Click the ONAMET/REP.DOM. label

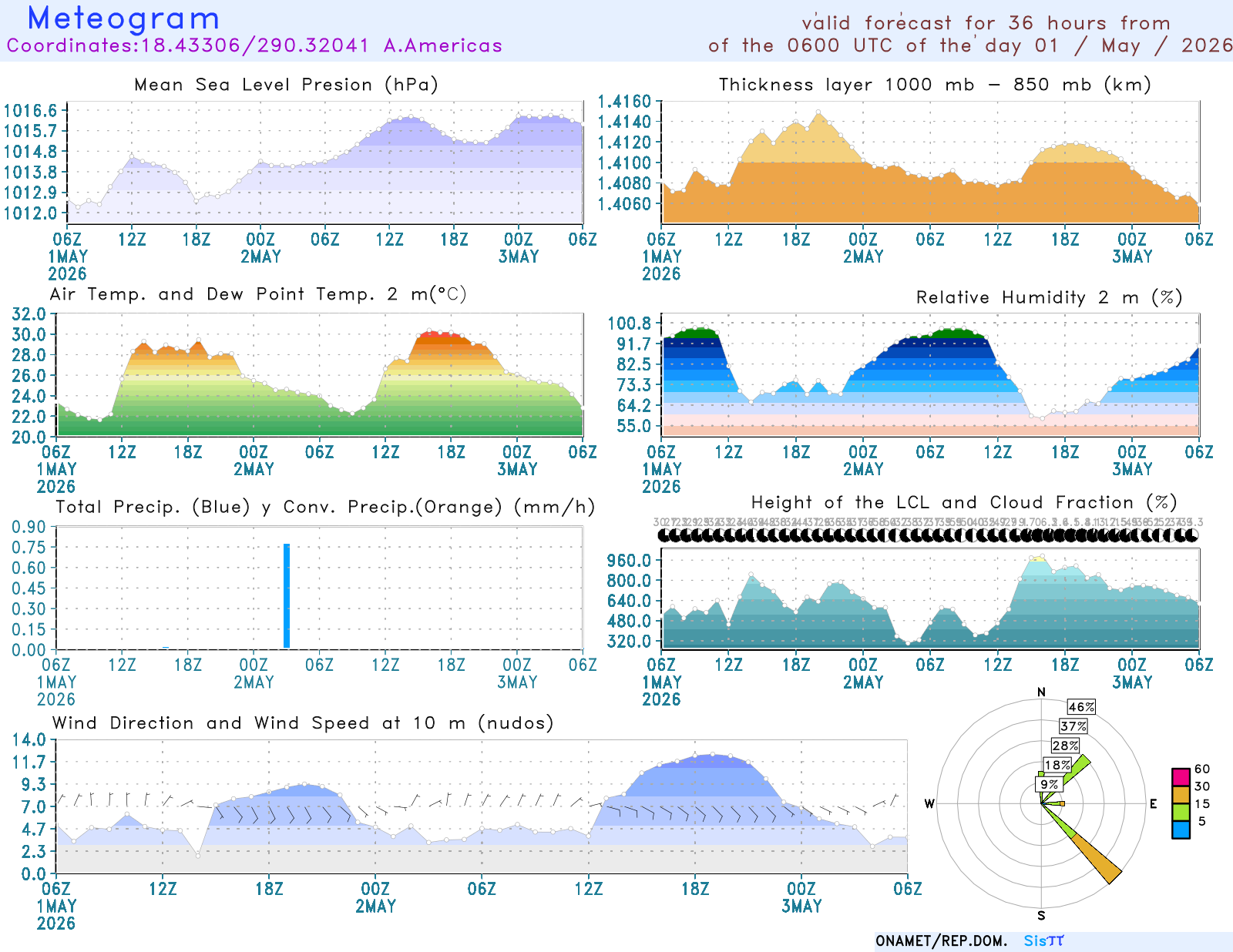coord(942,941)
